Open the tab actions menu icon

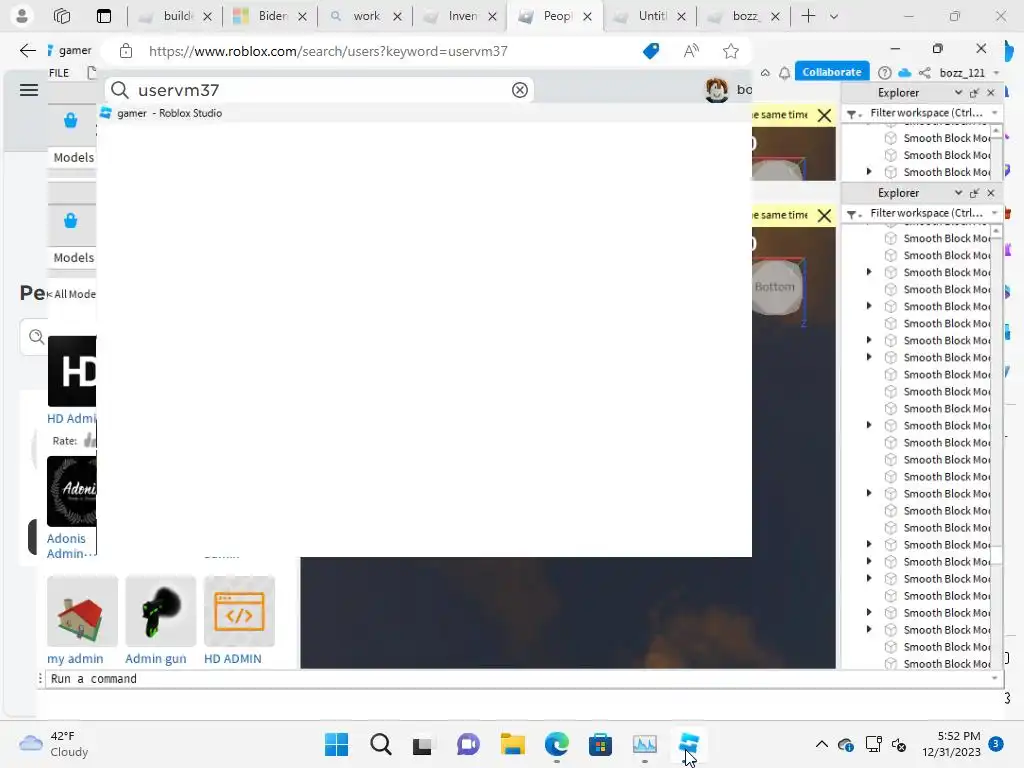click(x=104, y=16)
